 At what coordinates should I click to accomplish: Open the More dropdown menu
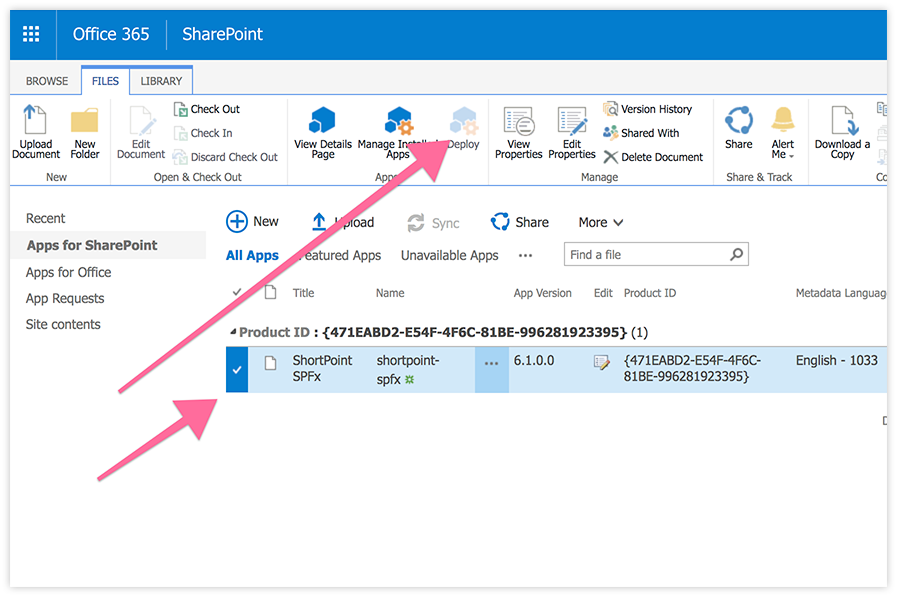pos(598,222)
